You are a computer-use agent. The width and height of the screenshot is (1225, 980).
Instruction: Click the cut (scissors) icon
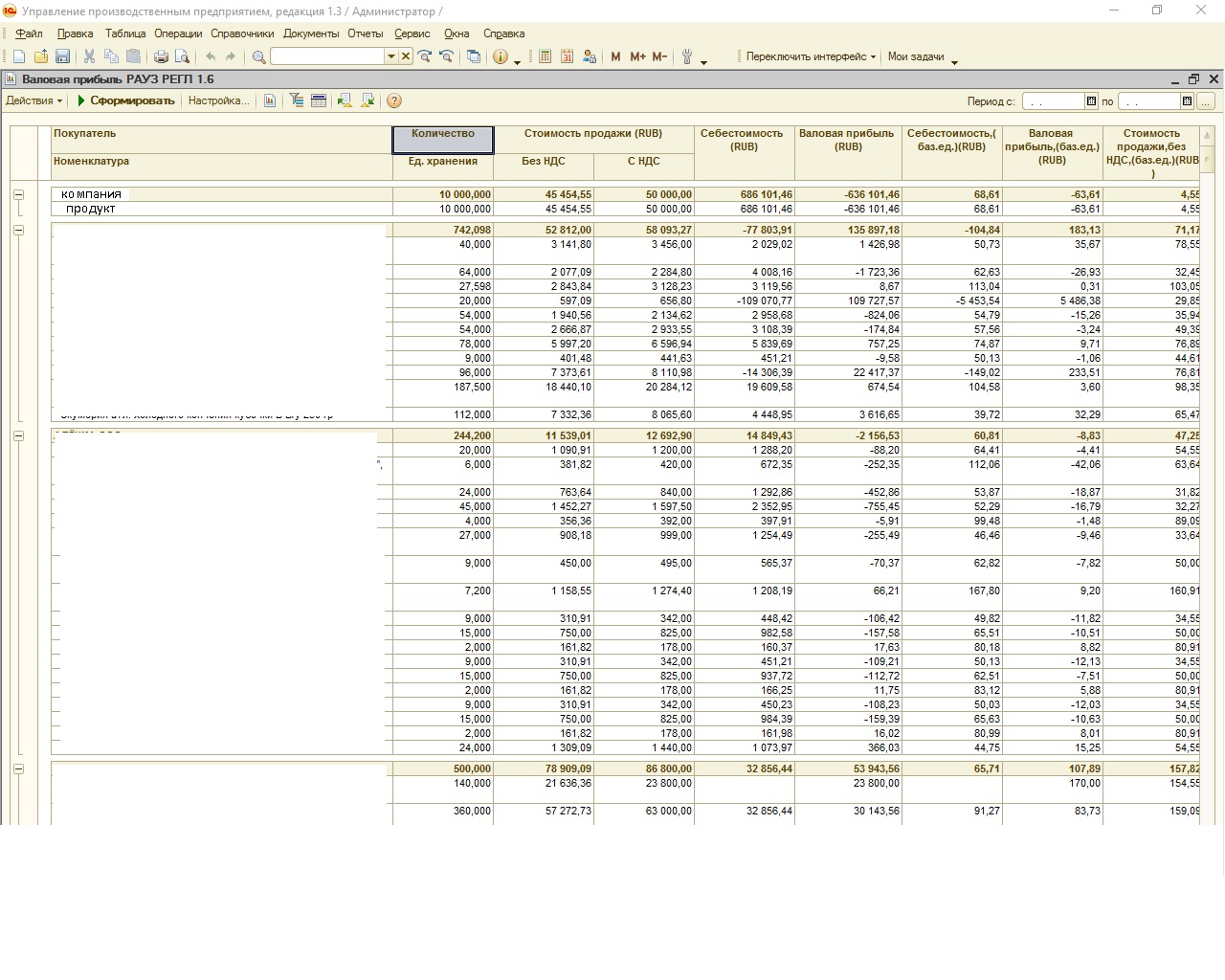(89, 56)
